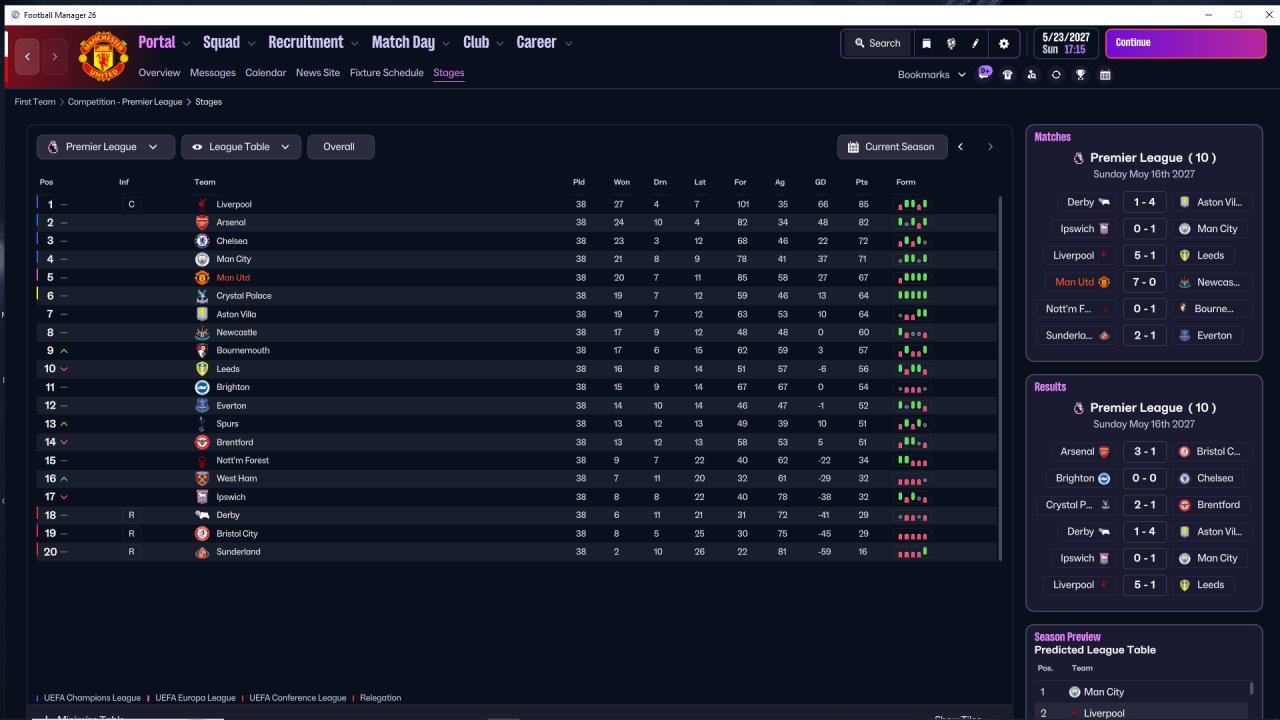Click Brighton team name in table
The image size is (1280, 720).
tap(233, 387)
